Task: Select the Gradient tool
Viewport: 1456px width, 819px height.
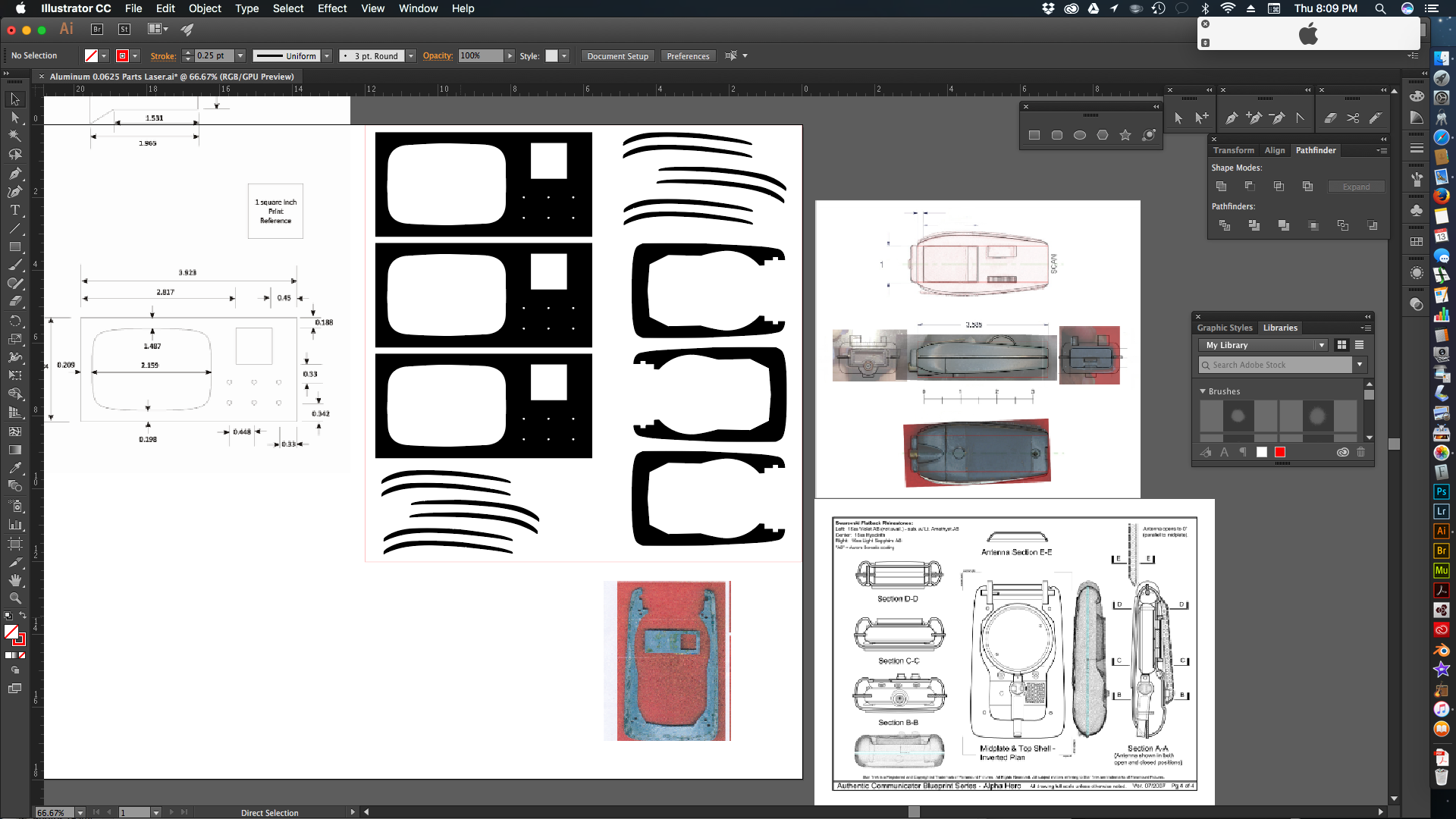Action: (x=14, y=450)
